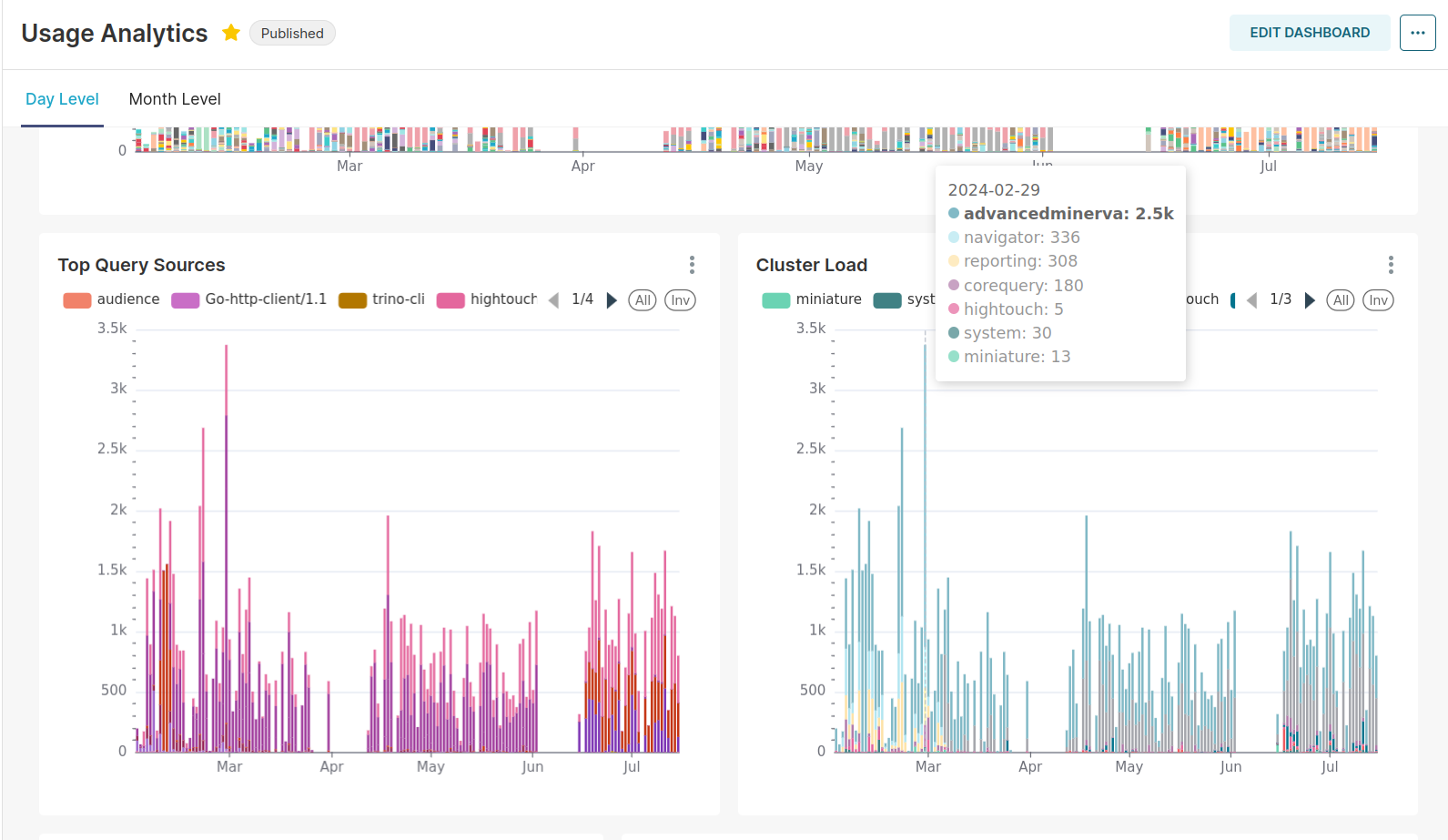This screenshot has height=840, width=1448.
Task: Toggle Go-http-client/1.1 legend entry
Action: coord(248,299)
